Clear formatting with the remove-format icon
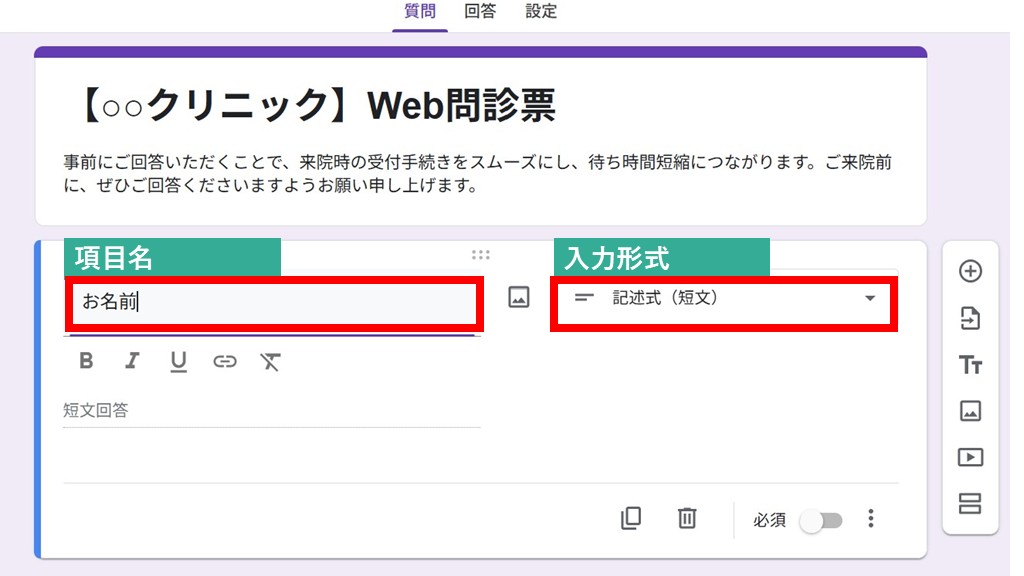Screen dimensions: 1024x576 [270, 361]
